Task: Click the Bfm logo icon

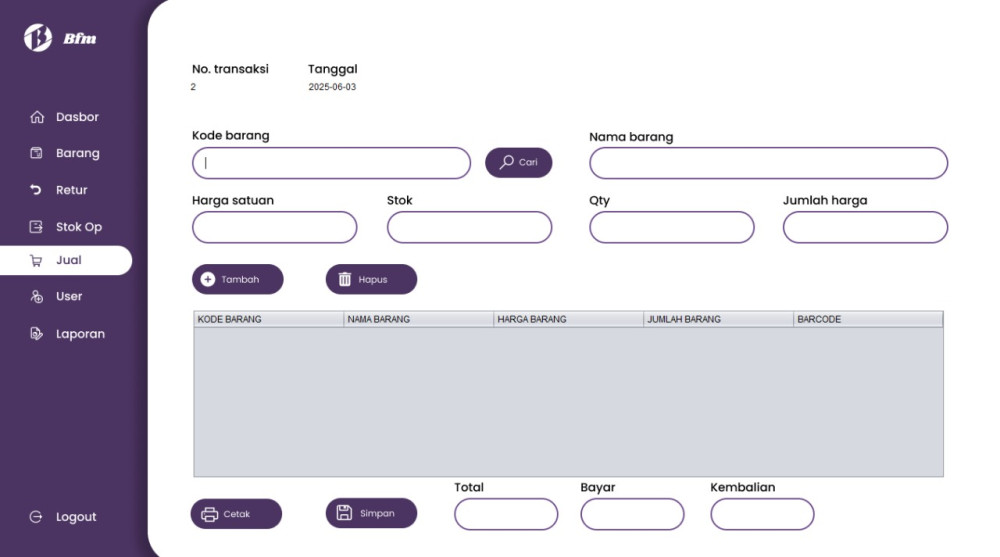Action: pyautogui.click(x=38, y=38)
